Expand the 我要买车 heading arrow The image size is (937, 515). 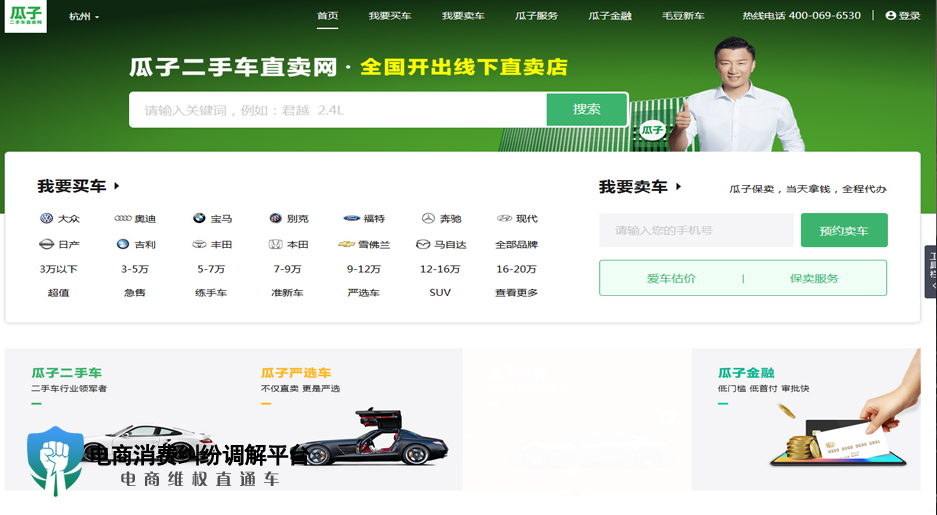tap(117, 186)
